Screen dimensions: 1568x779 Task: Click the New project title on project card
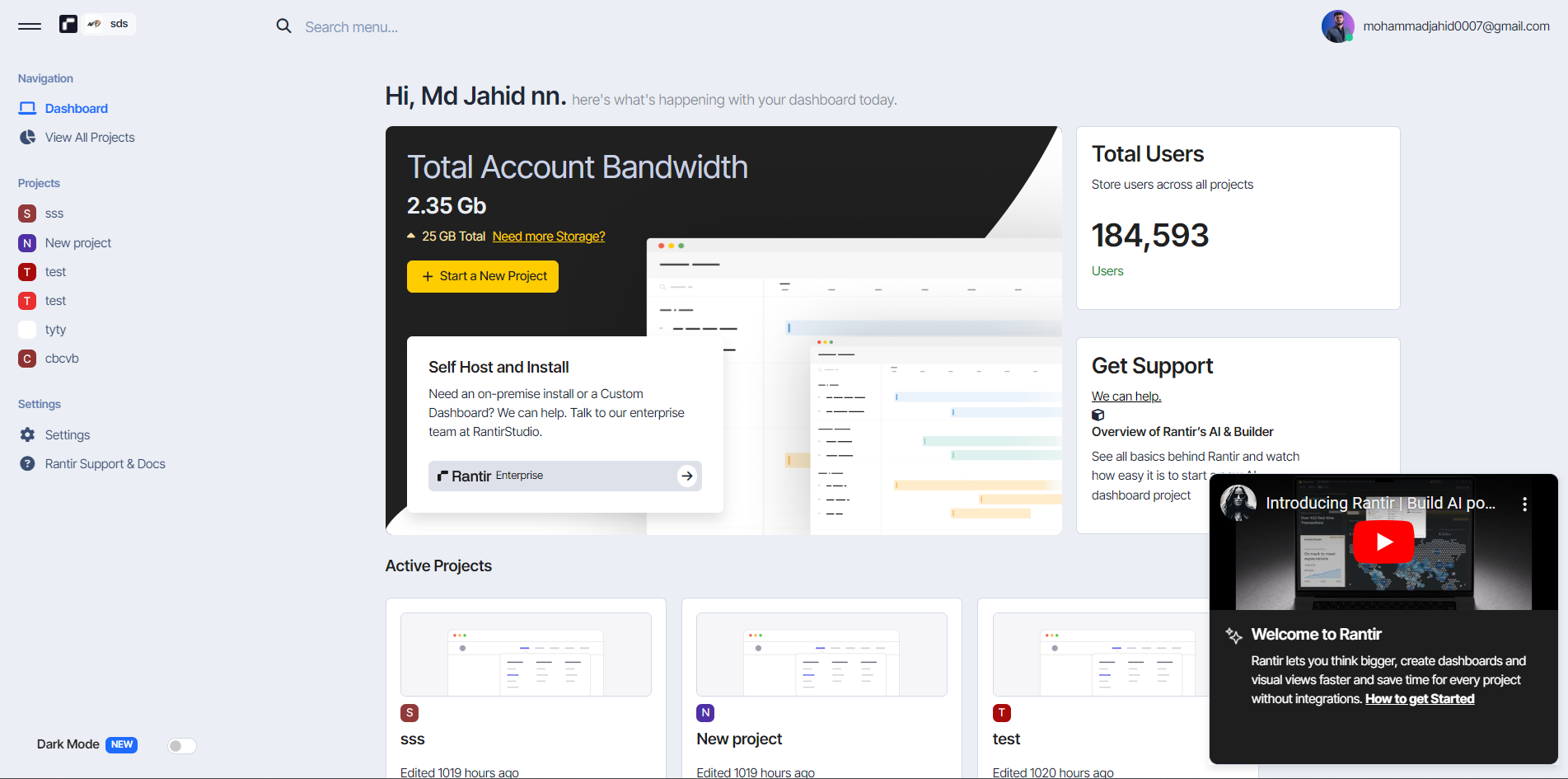click(739, 739)
